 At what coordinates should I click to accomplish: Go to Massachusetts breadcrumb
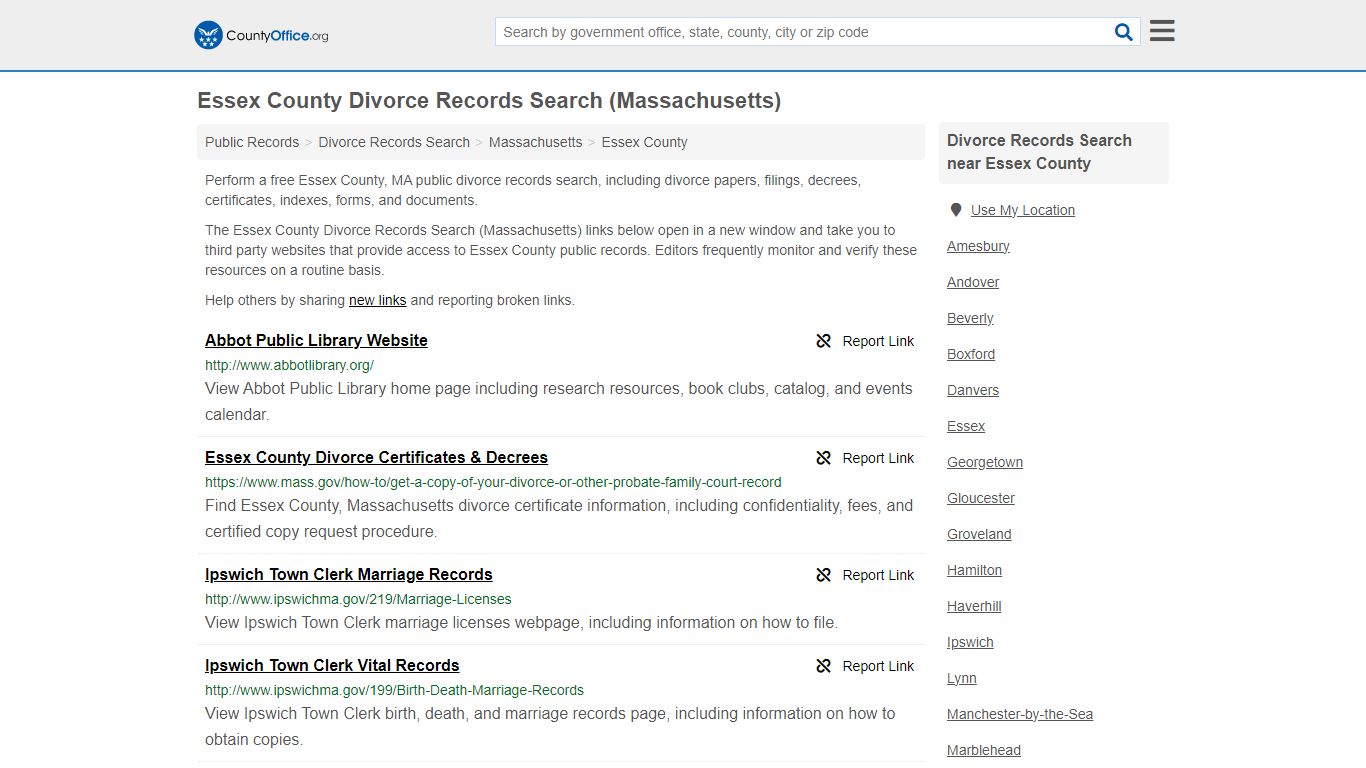point(535,142)
